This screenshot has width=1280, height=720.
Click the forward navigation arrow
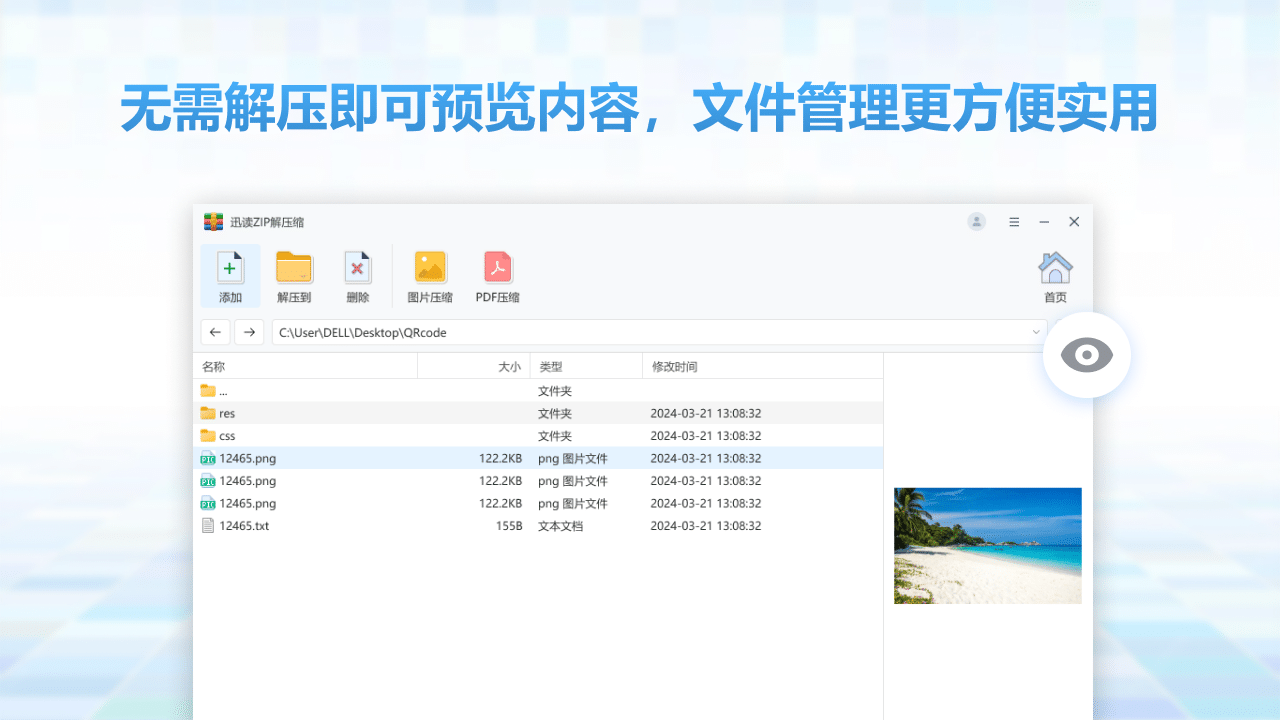[249, 332]
